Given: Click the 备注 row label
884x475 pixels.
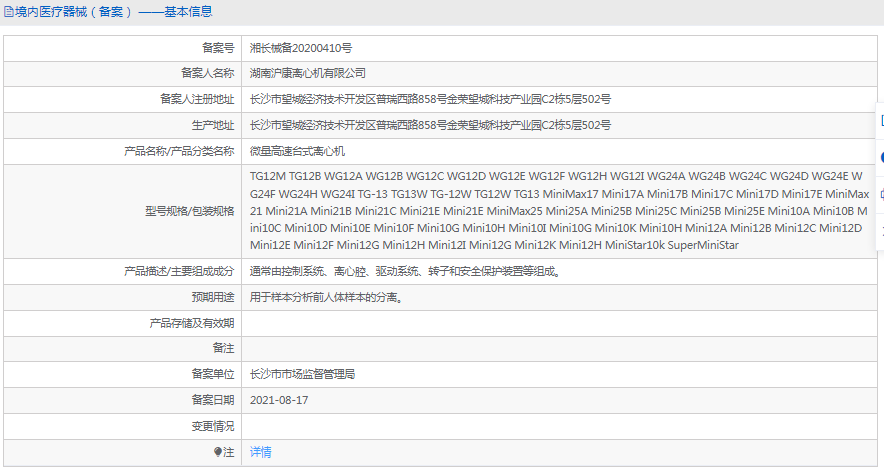Looking at the screenshot, I should 223,348.
